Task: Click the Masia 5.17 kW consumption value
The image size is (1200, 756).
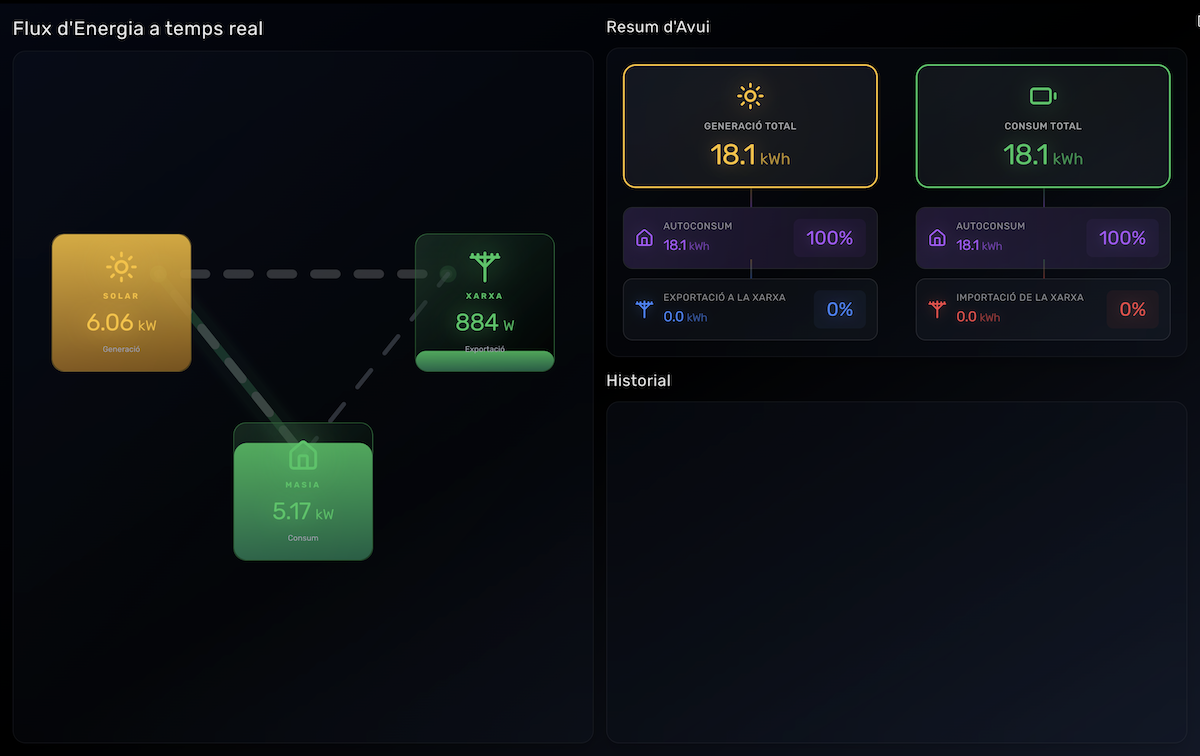Action: [x=303, y=512]
